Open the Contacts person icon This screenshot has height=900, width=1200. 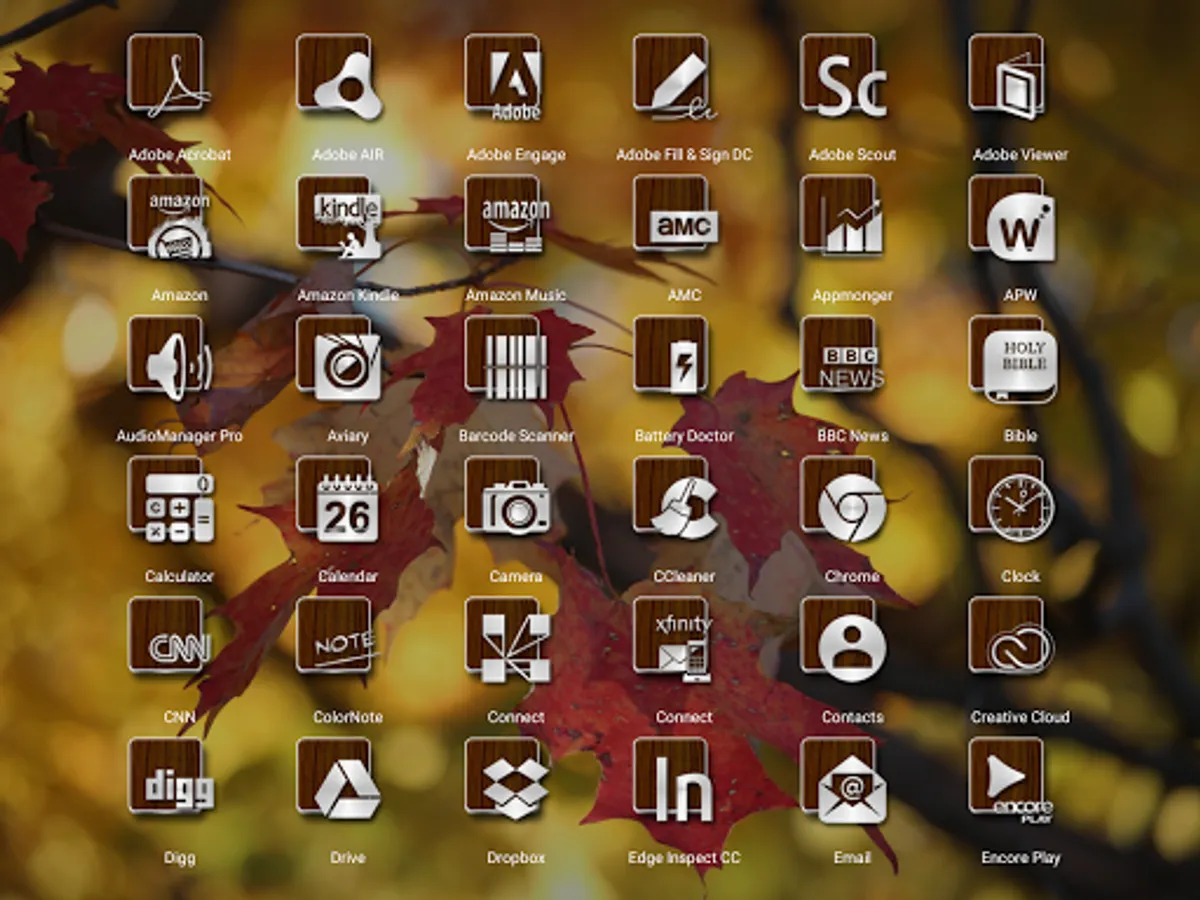point(844,640)
